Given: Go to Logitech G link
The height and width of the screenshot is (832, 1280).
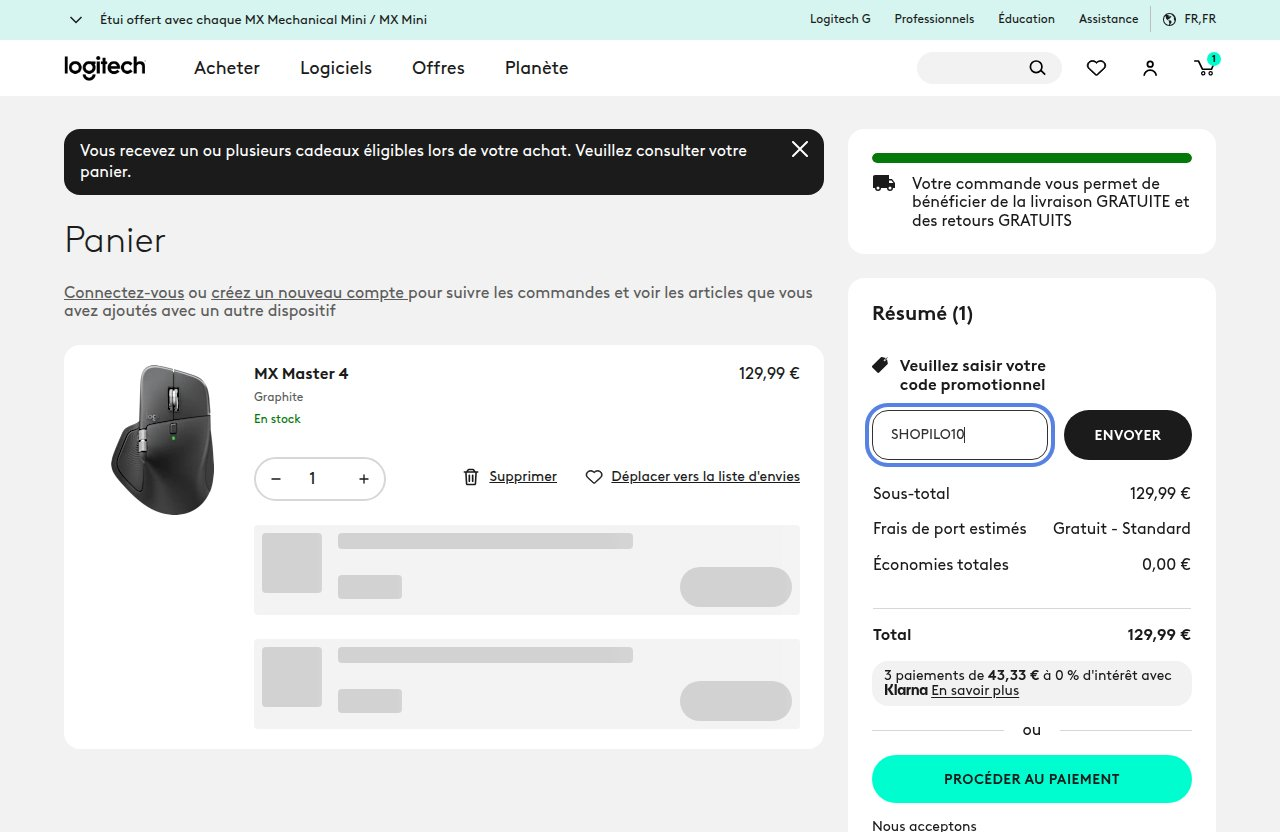Looking at the screenshot, I should (840, 19).
